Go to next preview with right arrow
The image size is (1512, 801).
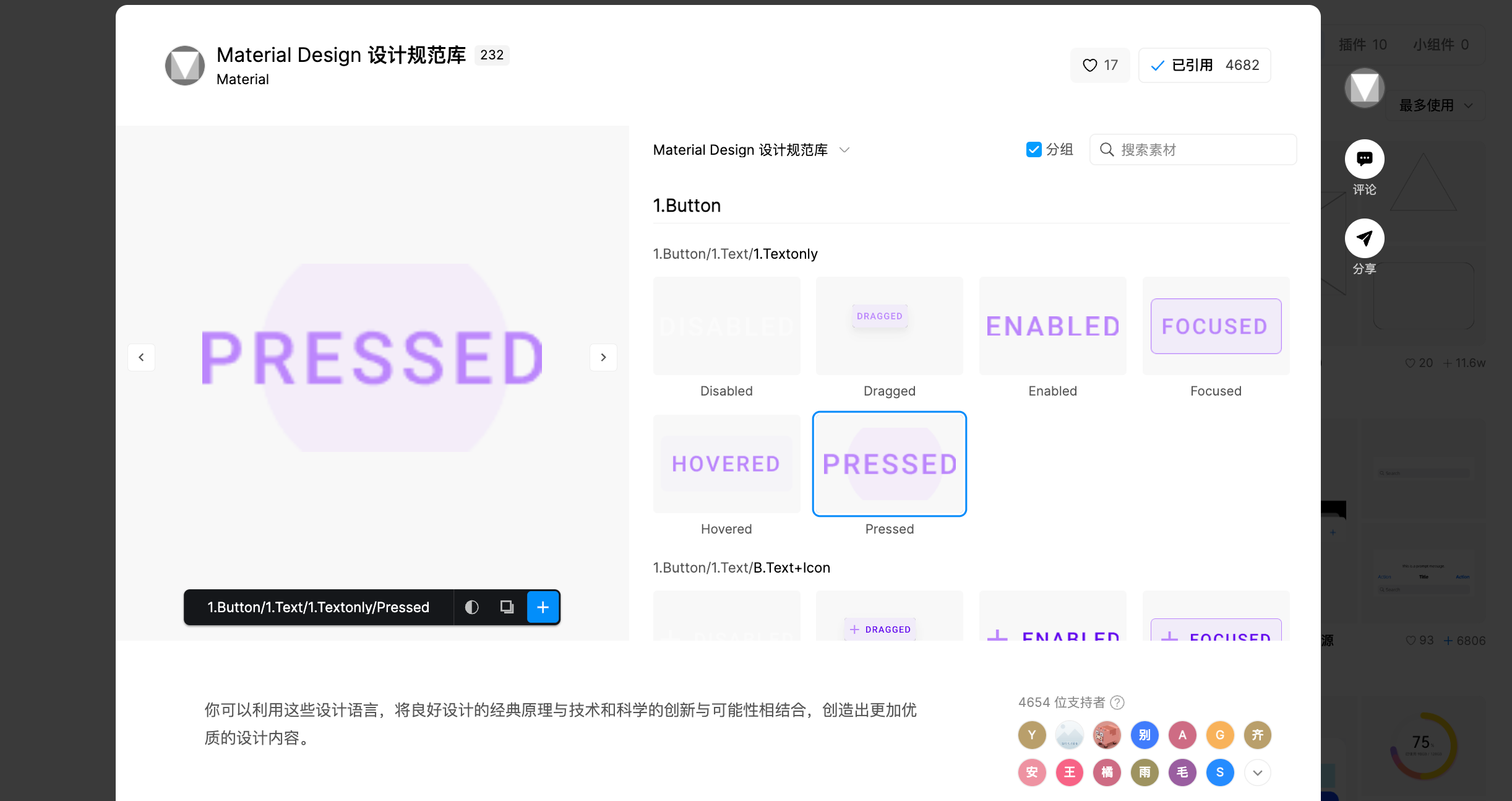coord(603,357)
